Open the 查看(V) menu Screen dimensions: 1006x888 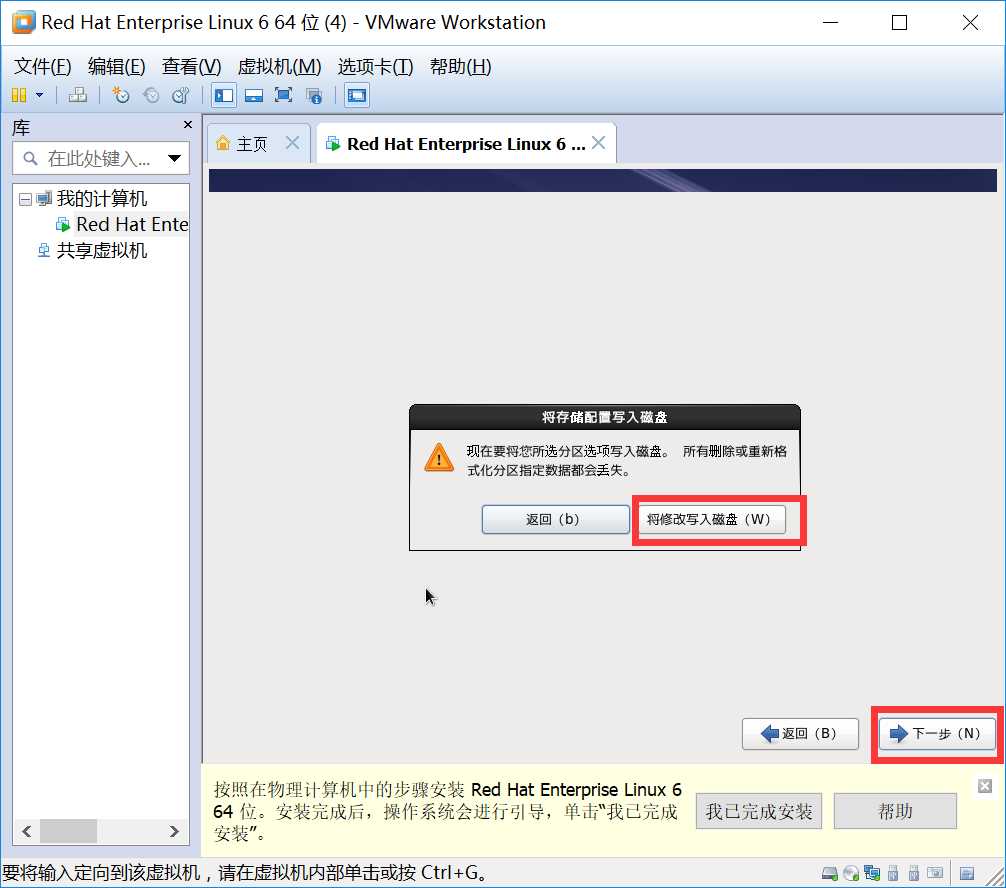tap(191, 66)
